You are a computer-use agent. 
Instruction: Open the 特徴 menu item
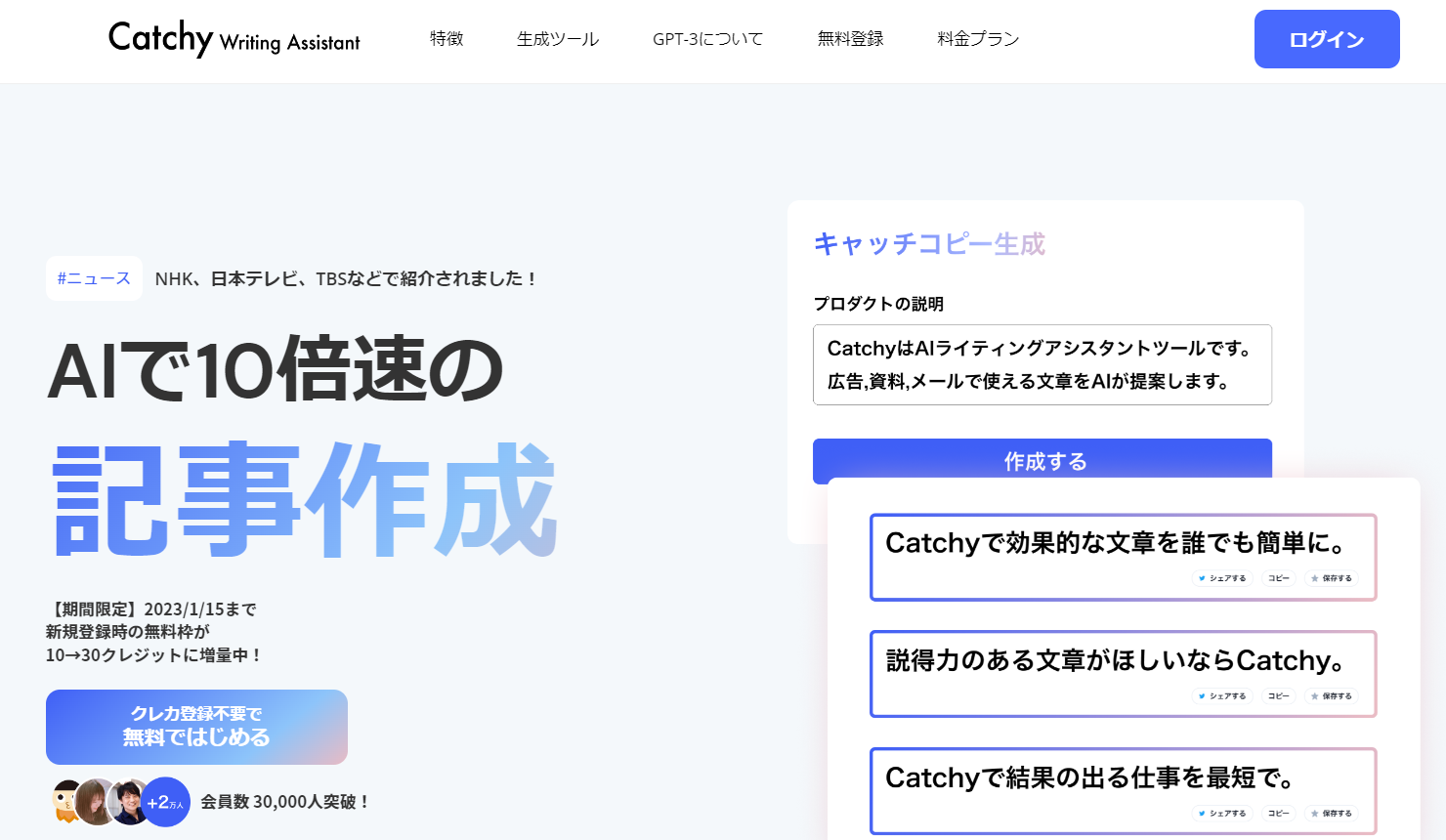click(447, 39)
